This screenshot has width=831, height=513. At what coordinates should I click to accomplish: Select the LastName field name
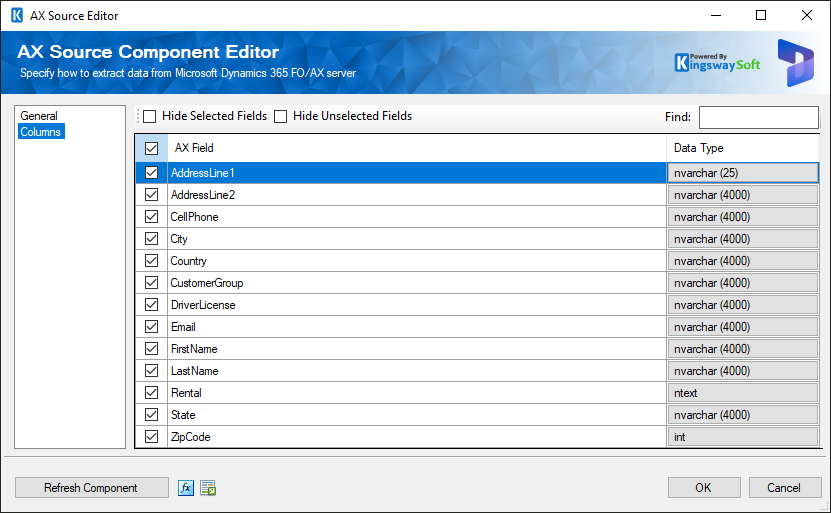[195, 371]
